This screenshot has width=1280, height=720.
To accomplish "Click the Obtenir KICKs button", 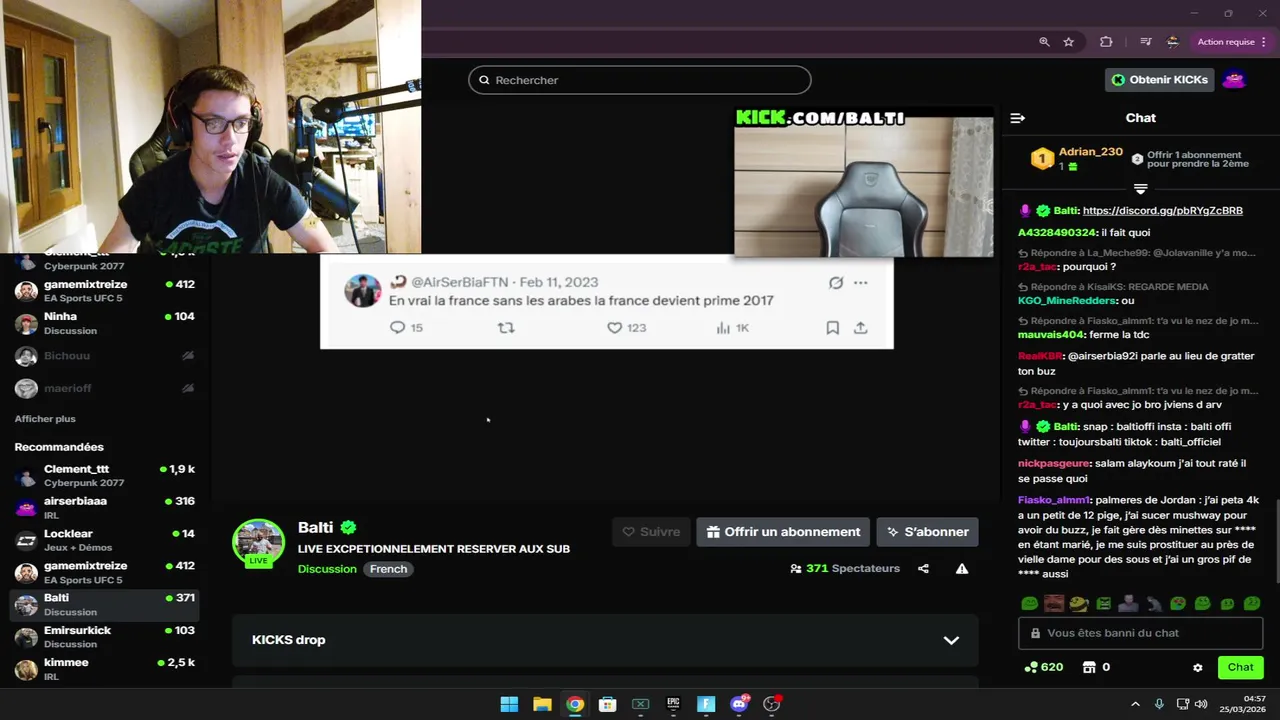I will [1159, 80].
